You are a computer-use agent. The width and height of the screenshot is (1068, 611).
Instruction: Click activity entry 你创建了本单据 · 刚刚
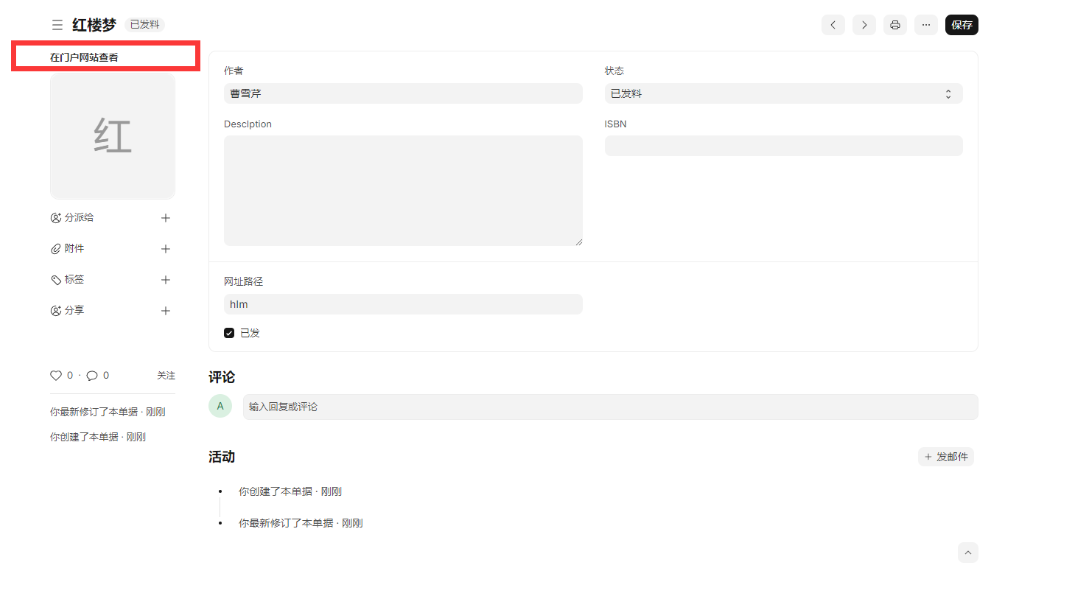click(x=290, y=492)
